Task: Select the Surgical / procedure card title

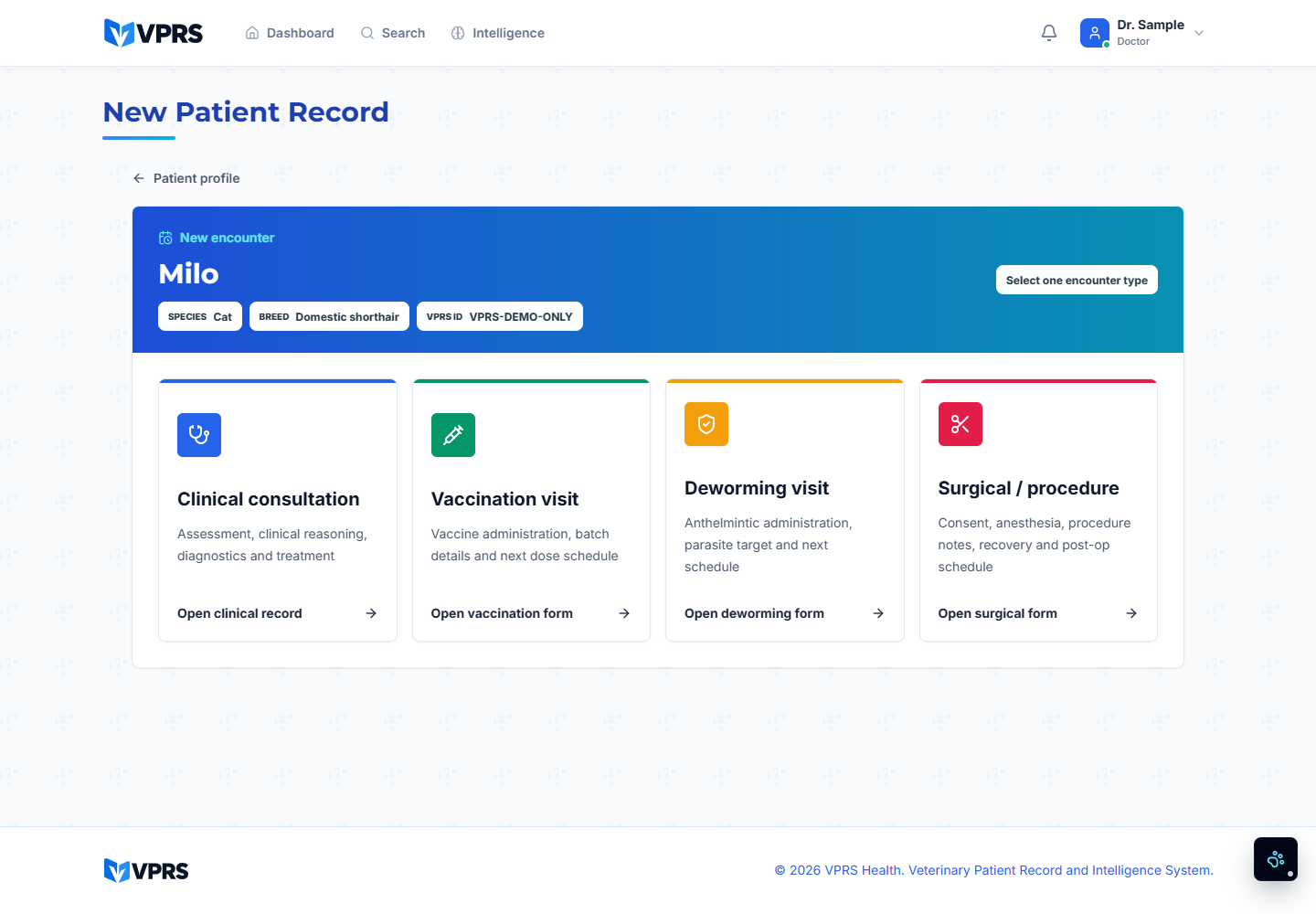Action: click(x=1029, y=488)
